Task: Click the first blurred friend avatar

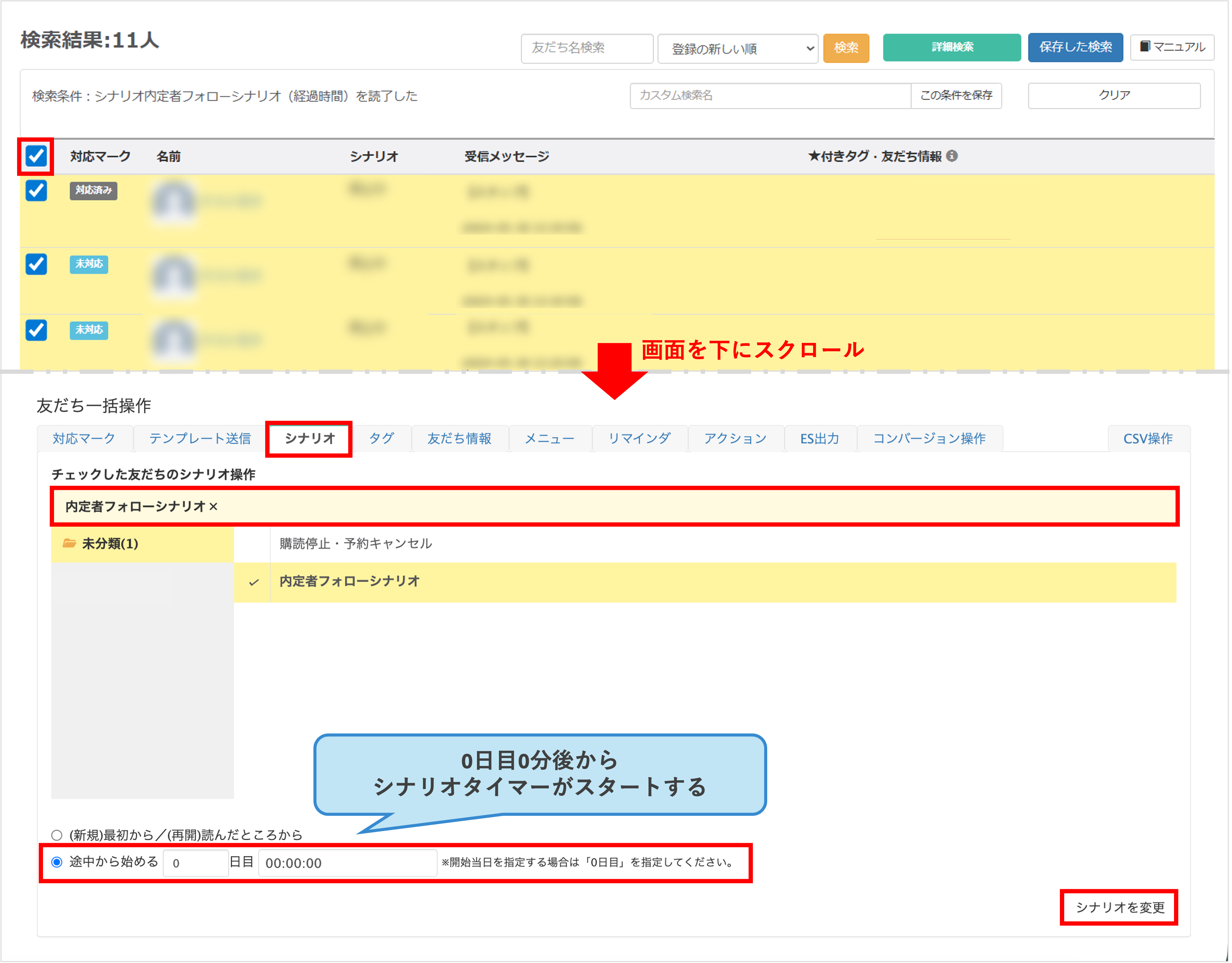Action: [x=174, y=202]
